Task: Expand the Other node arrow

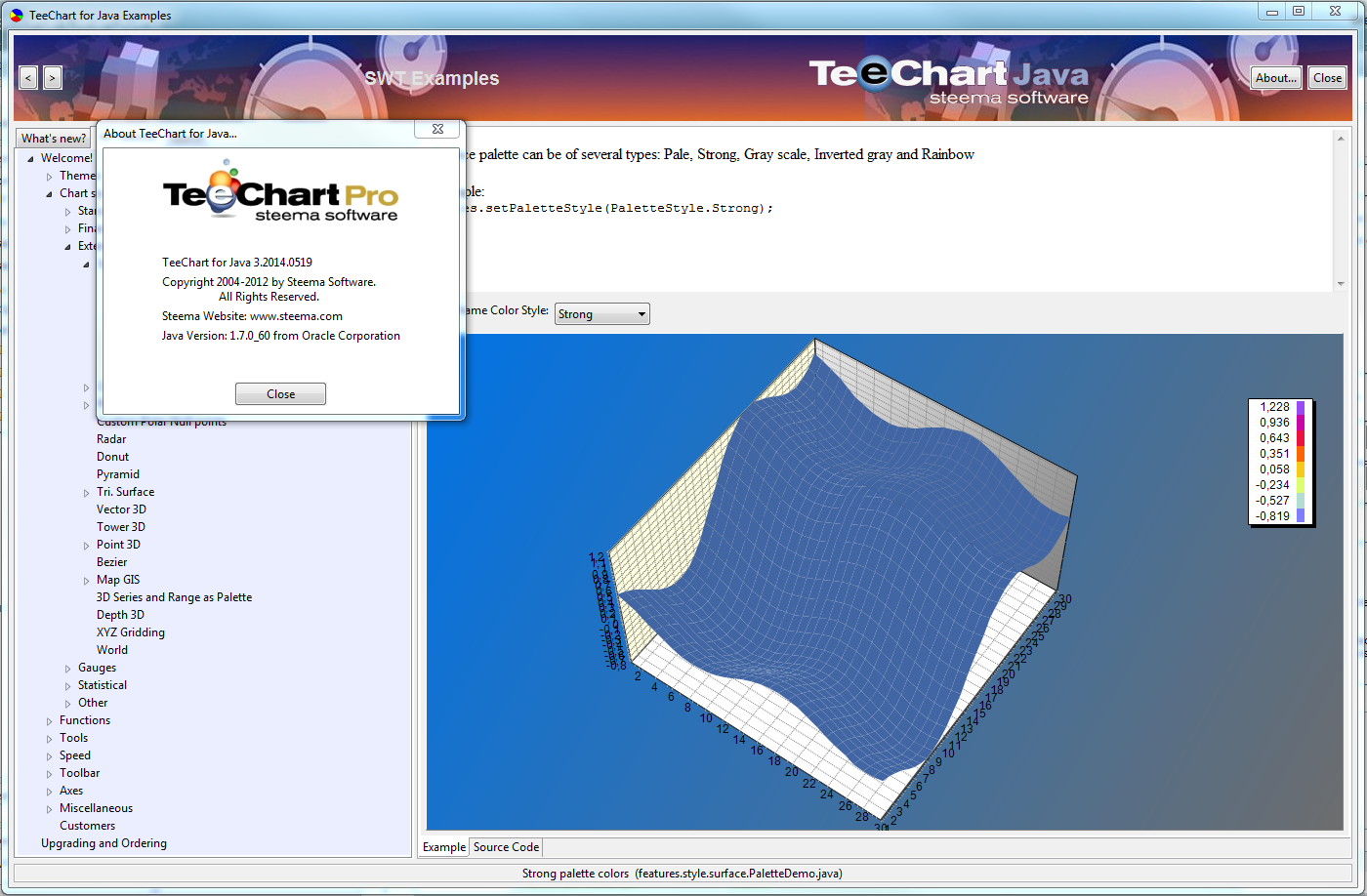Action: tap(68, 704)
